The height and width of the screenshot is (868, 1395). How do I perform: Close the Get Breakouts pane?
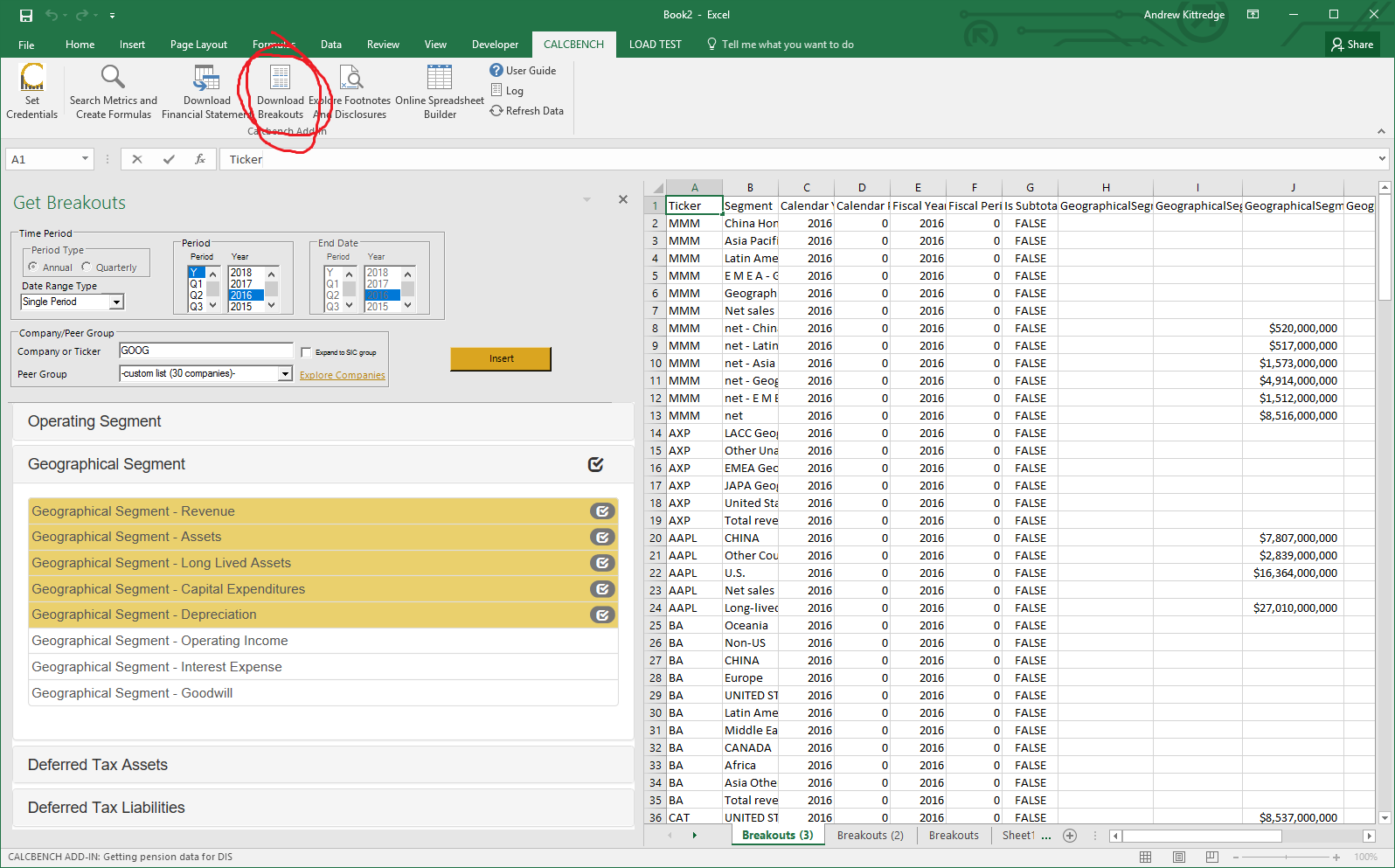pyautogui.click(x=623, y=200)
